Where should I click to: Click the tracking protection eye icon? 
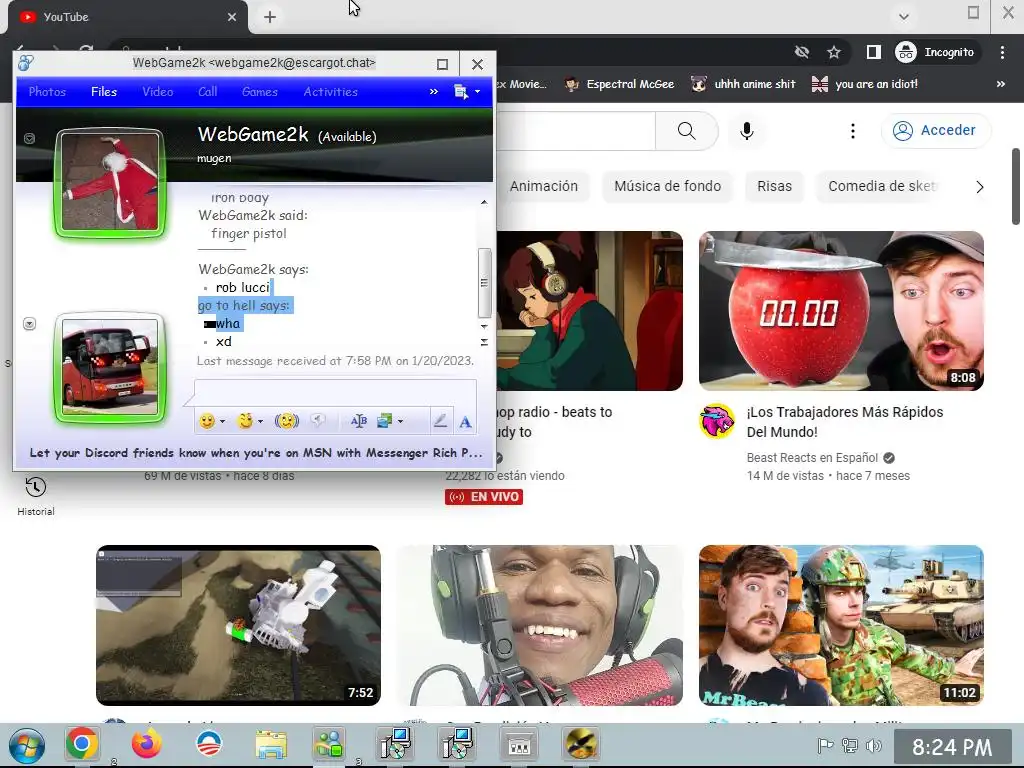802,52
